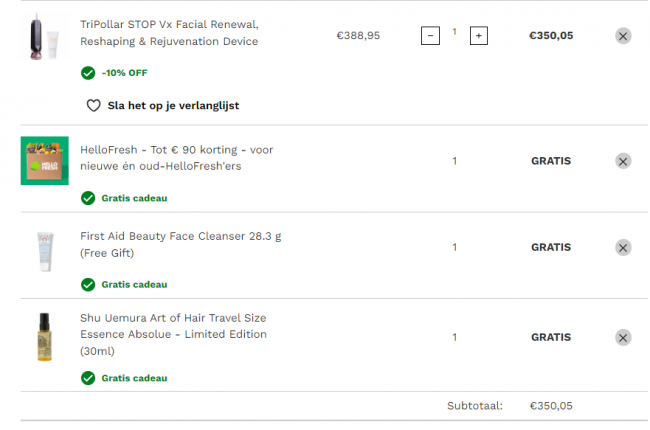Remove the HelloFresh free gift item
This screenshot has height=430, width=650.
(623, 161)
